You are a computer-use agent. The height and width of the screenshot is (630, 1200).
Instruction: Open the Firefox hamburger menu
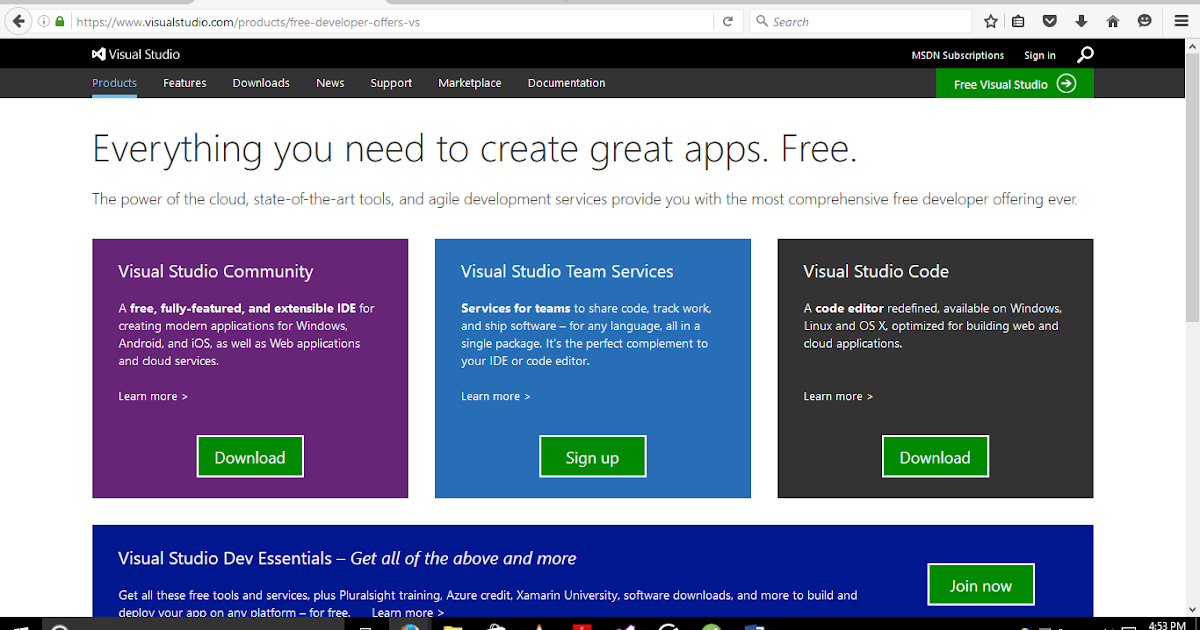(1181, 21)
